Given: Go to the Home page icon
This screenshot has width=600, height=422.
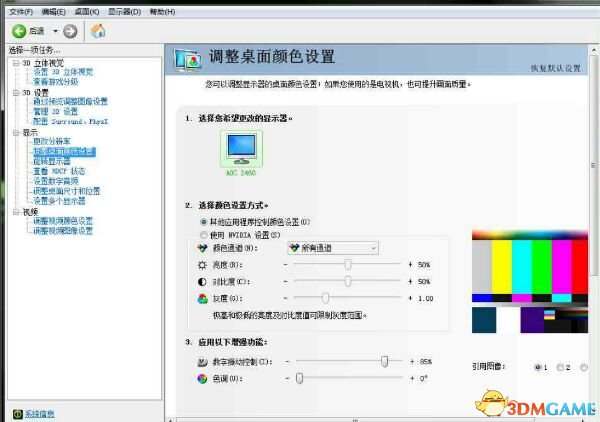Looking at the screenshot, I should 98,31.
